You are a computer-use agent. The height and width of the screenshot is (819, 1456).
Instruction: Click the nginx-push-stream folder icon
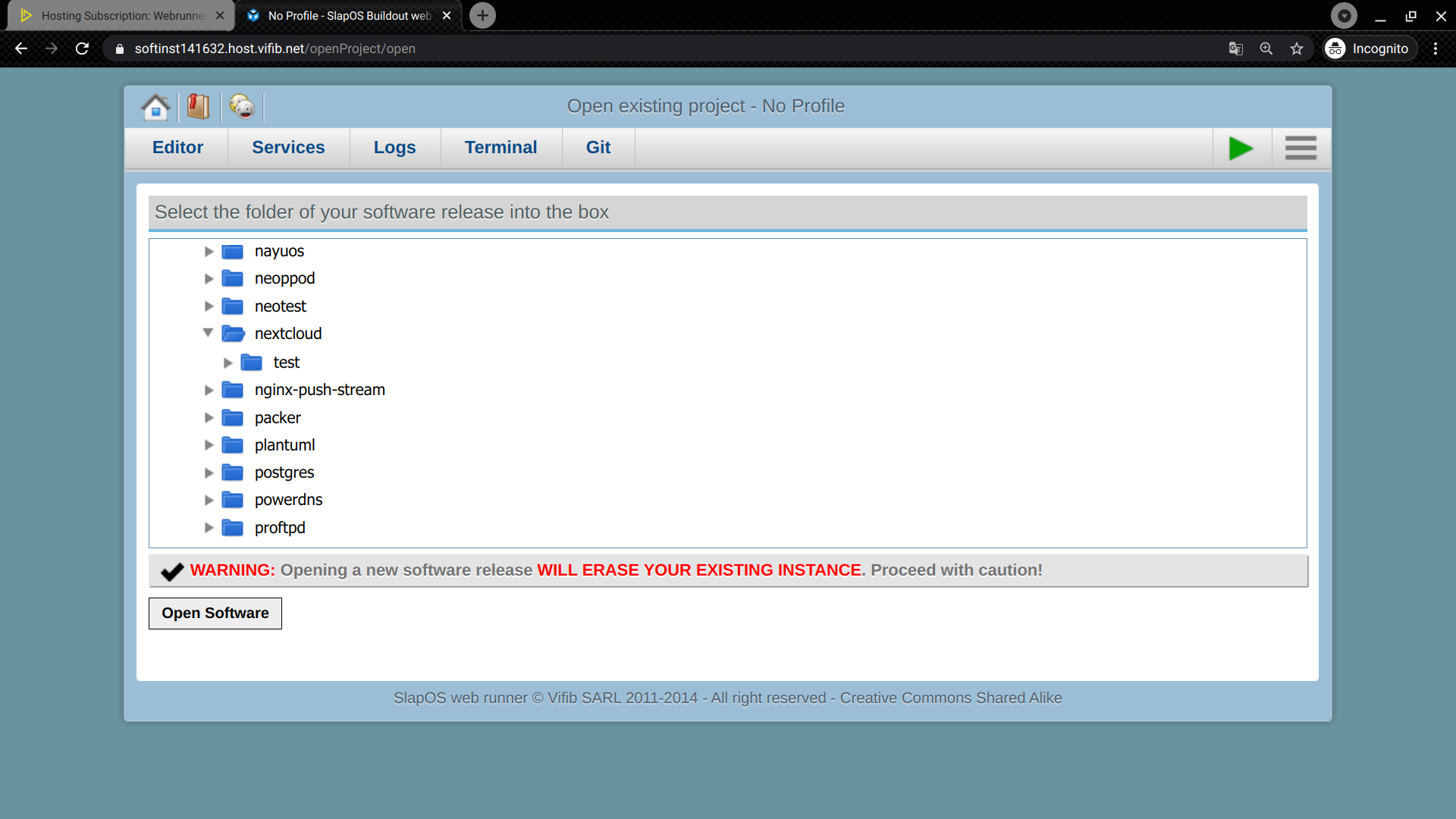tap(232, 390)
